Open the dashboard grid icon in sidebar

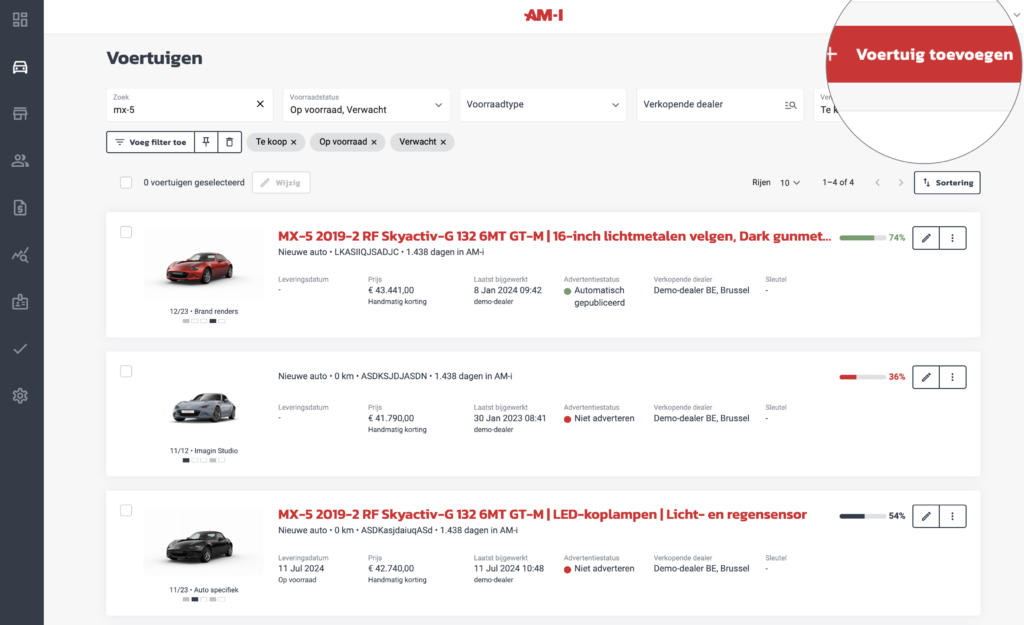(x=20, y=20)
